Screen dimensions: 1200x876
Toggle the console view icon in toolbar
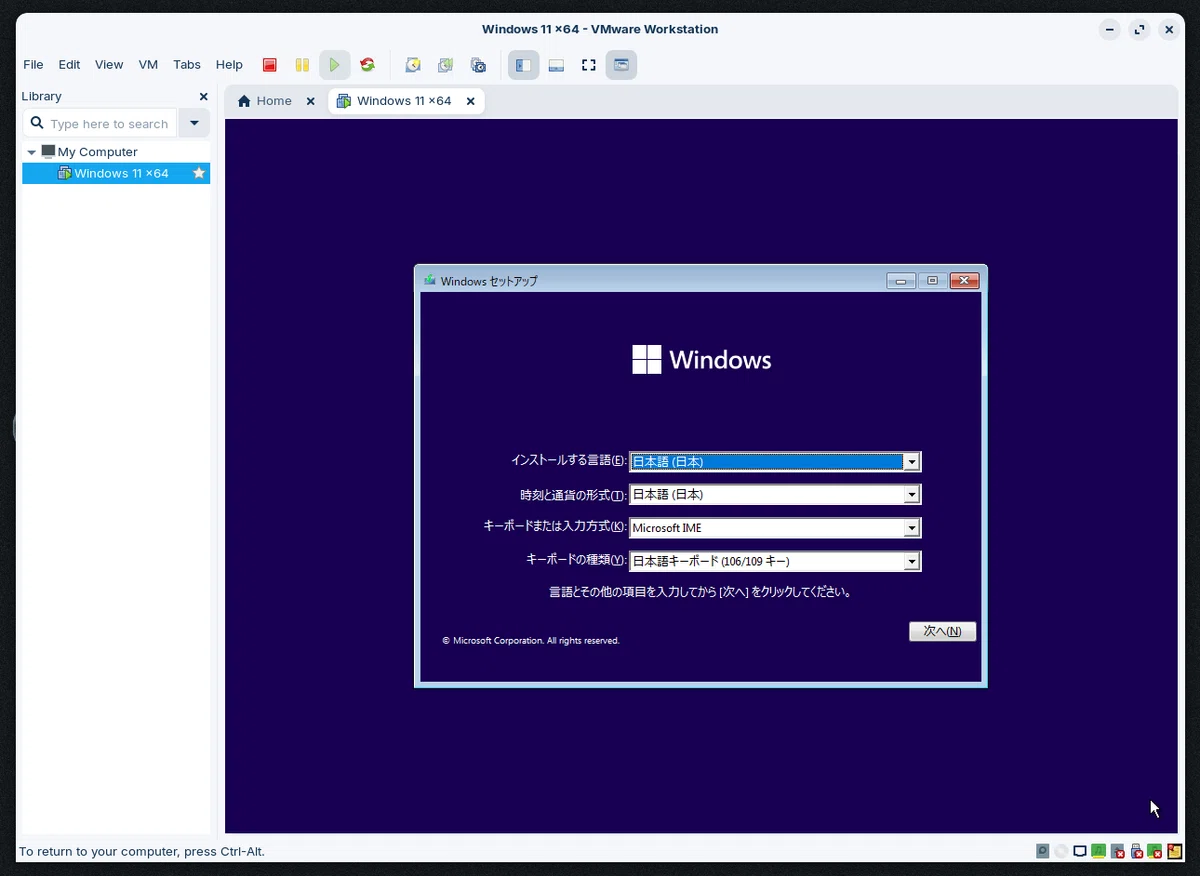621,65
